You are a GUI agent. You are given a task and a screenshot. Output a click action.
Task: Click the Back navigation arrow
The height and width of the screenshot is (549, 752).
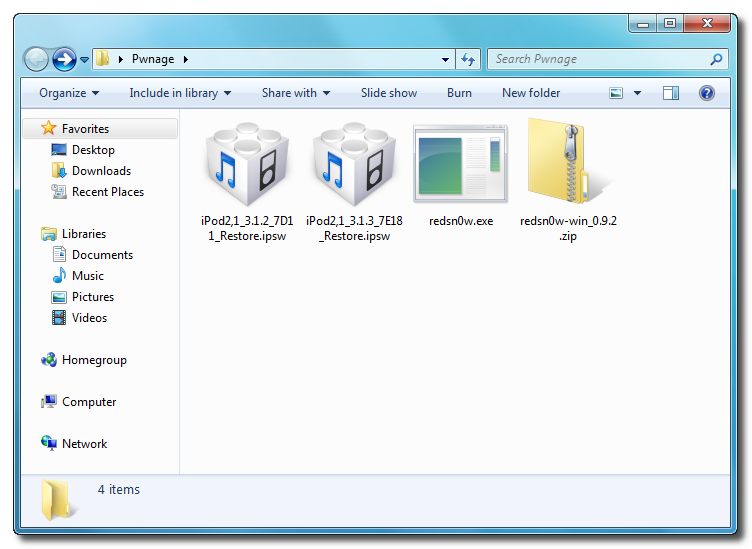(x=36, y=60)
